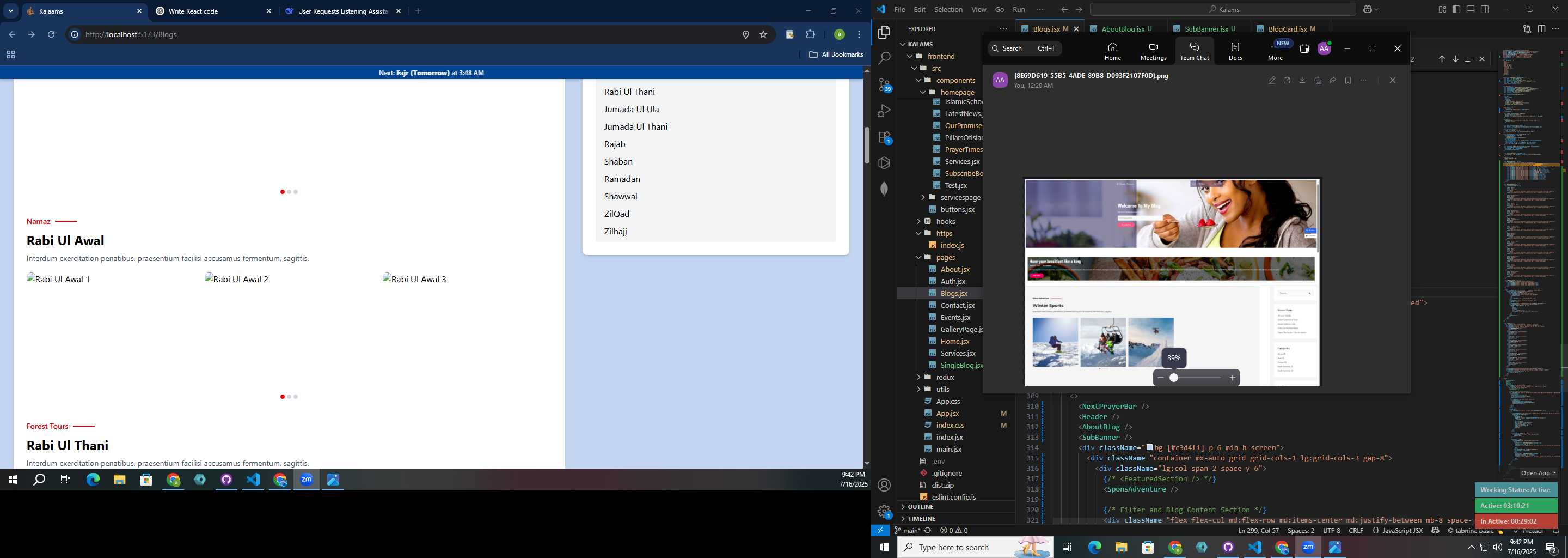Viewport: 1568px width, 558px height.
Task: Open Chrome extensions puzzle icon
Action: tap(810, 35)
